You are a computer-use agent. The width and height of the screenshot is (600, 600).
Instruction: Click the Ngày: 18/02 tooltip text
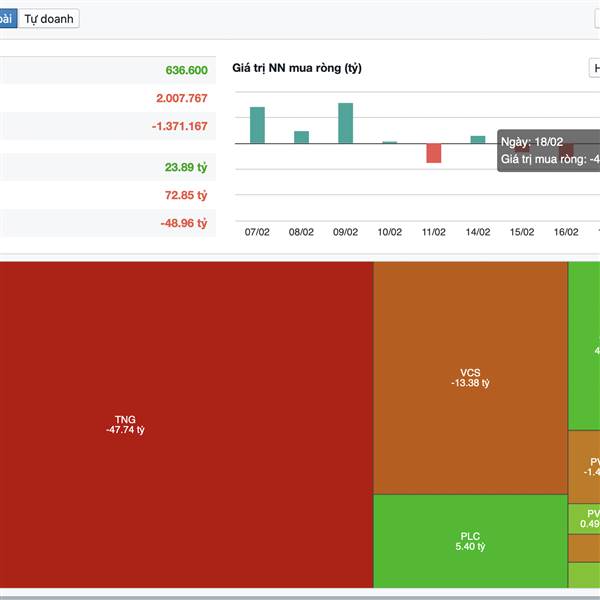532,142
